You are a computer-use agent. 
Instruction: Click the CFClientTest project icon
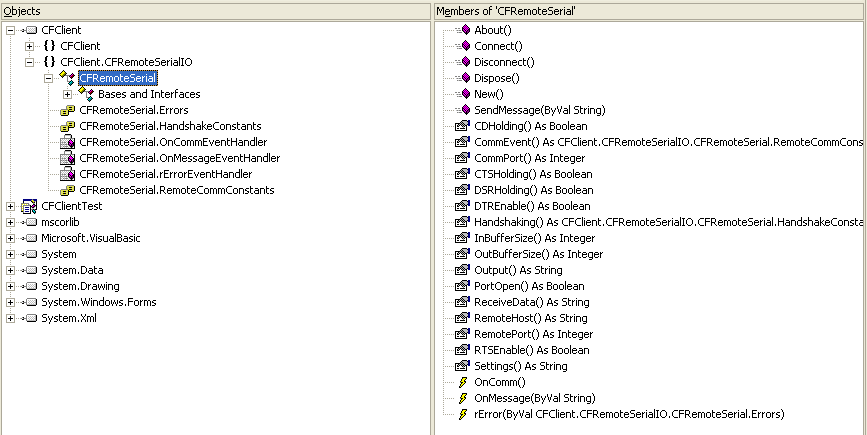coord(29,206)
